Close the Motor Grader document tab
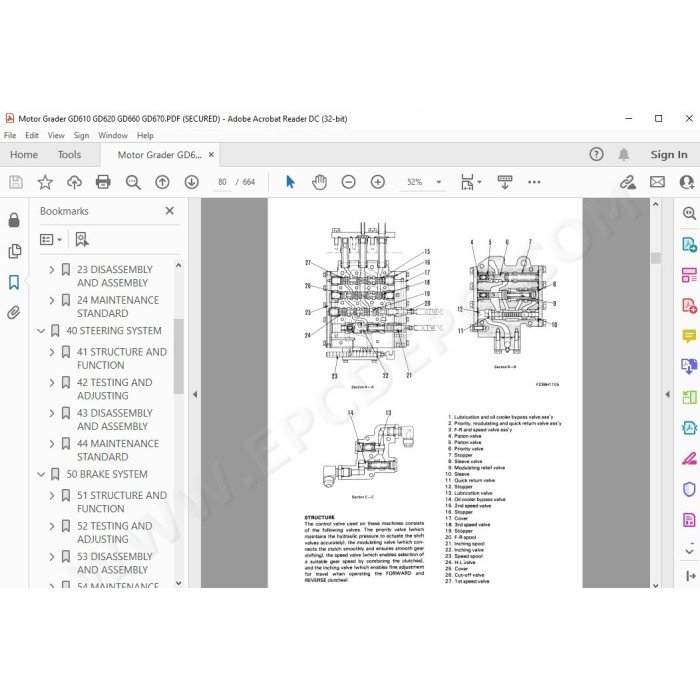Image resolution: width=700 pixels, height=700 pixels. [211, 154]
